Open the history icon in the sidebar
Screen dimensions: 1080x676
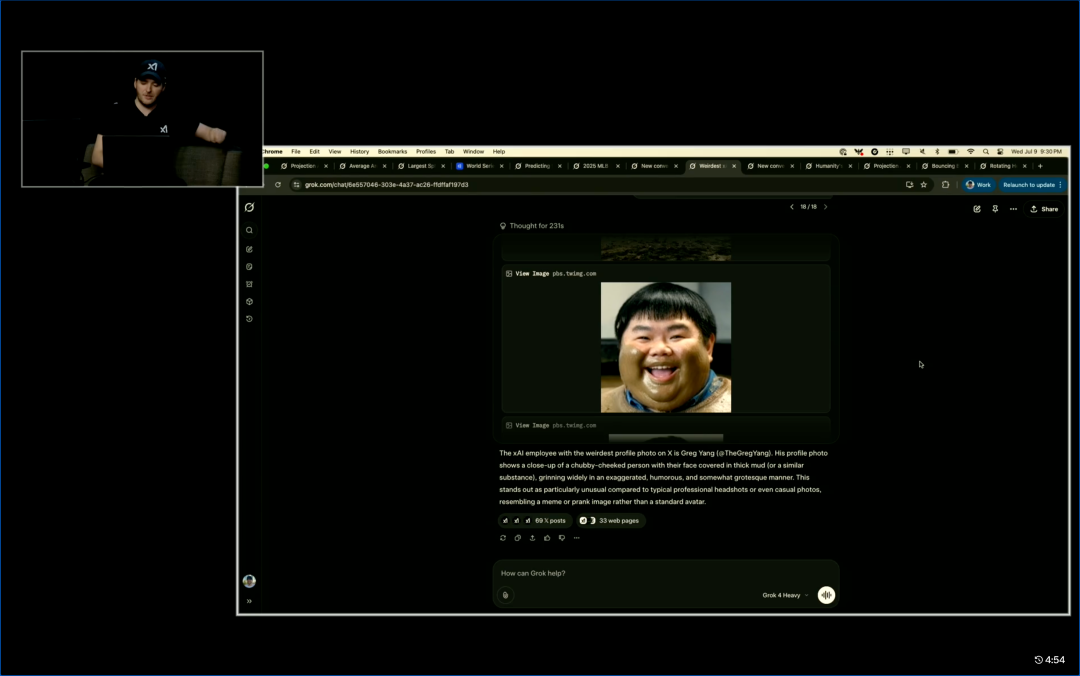pos(249,319)
